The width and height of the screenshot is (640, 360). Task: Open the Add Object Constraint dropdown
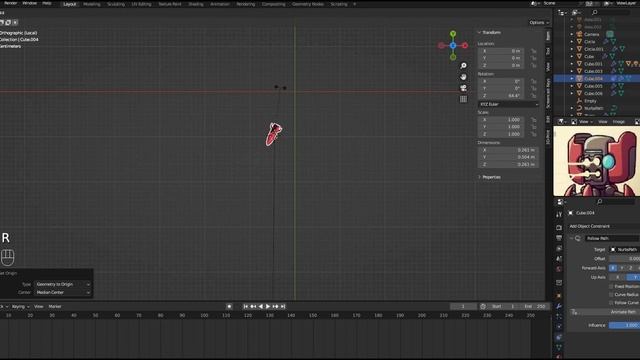click(603, 226)
